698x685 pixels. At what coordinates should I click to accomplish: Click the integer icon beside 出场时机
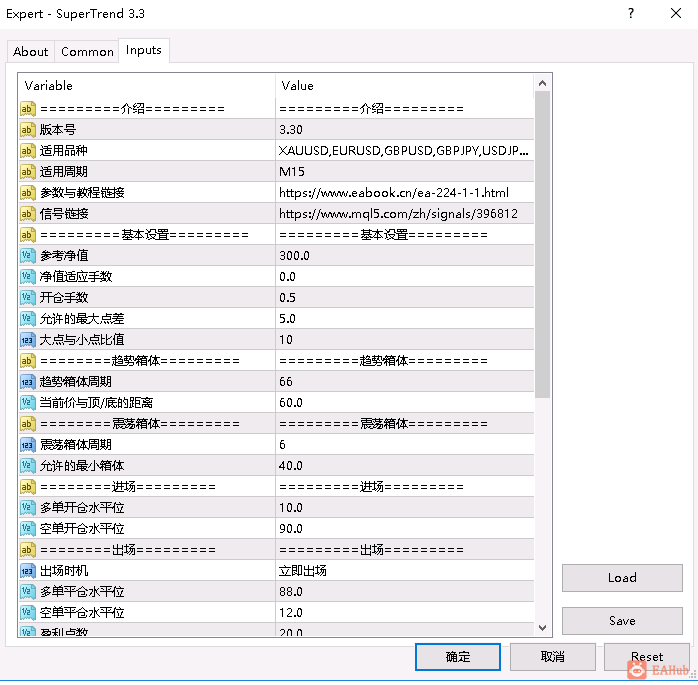[27, 571]
